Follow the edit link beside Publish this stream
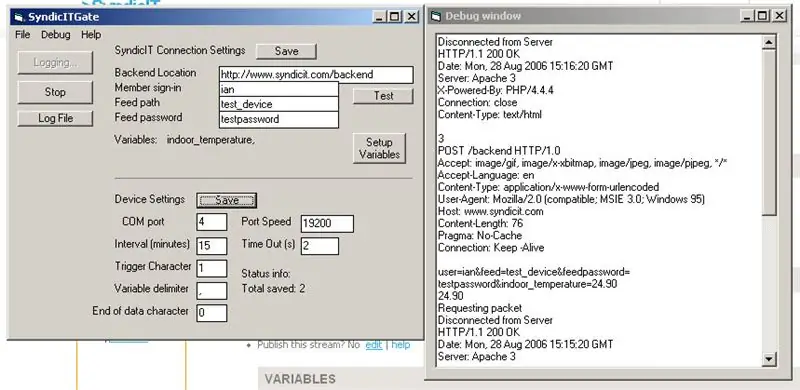This screenshot has width=800, height=390. click(373, 345)
